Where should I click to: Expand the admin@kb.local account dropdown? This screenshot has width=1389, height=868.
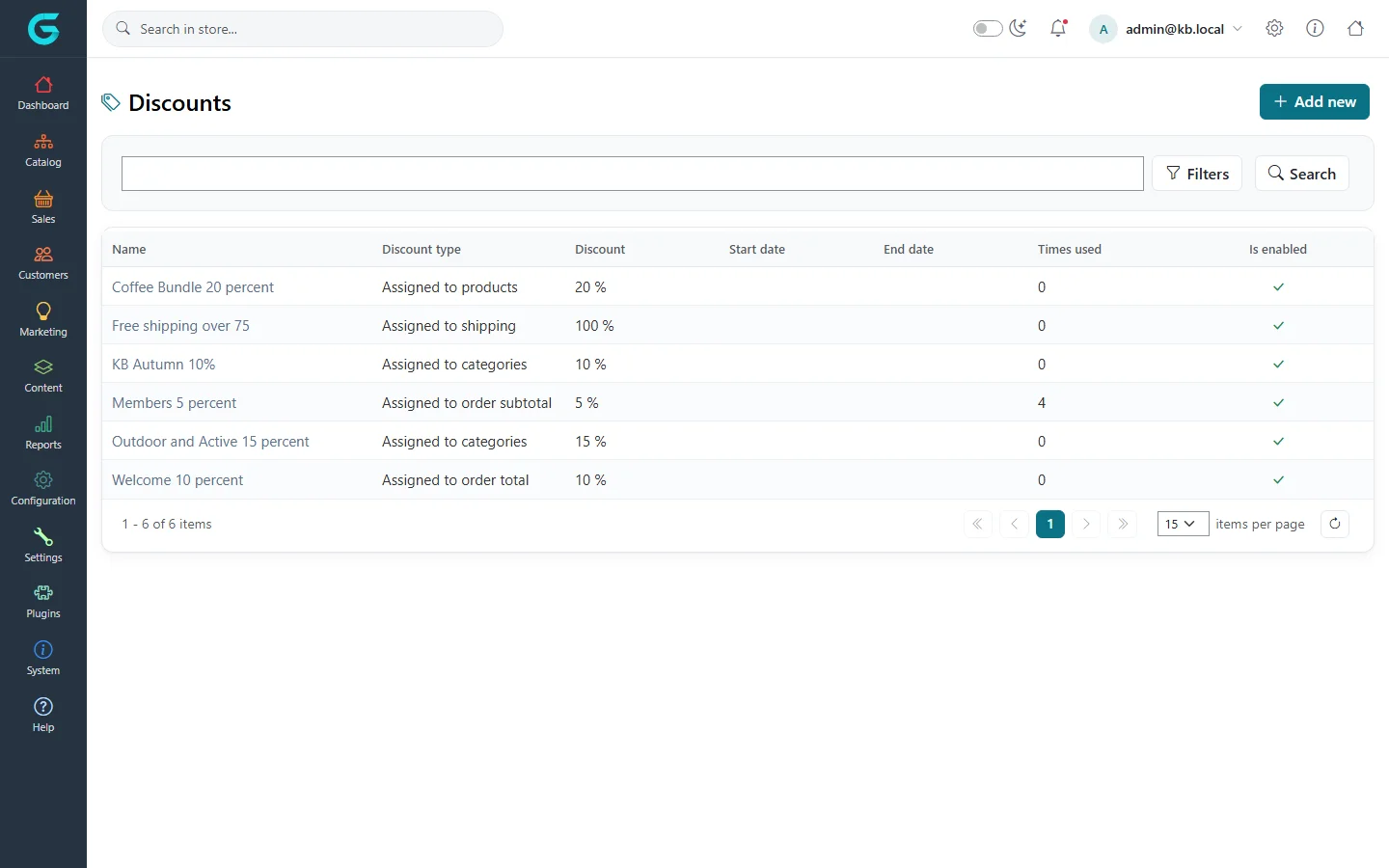(1166, 29)
